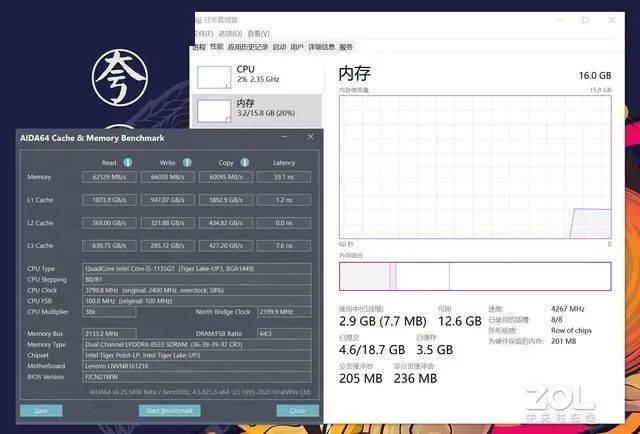Click Memory Bus value 2133.2 MHz
Viewport: 640px width, 434px height.
coord(109,334)
